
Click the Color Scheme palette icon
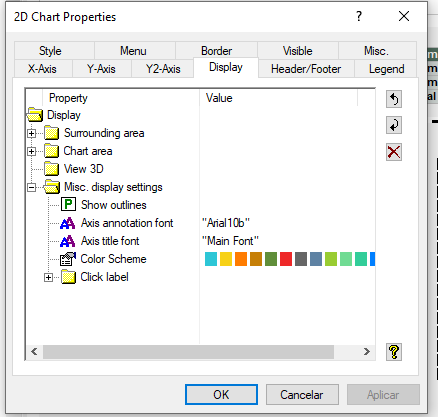pos(68,259)
